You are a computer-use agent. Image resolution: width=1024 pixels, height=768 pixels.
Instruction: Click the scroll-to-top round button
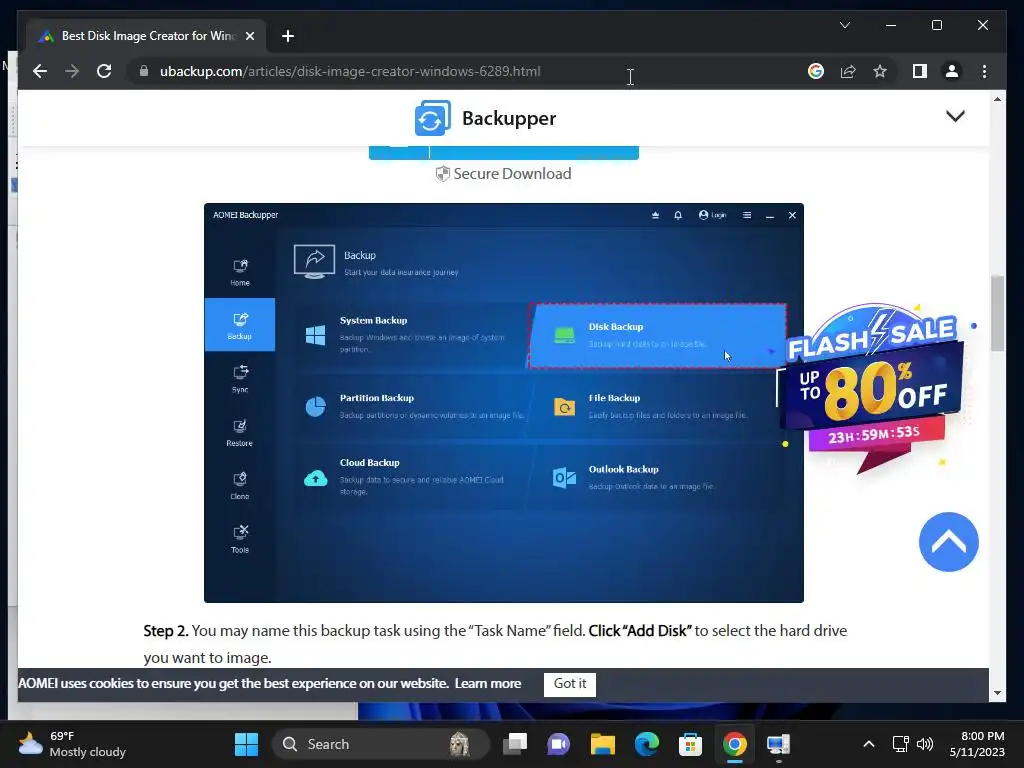948,541
